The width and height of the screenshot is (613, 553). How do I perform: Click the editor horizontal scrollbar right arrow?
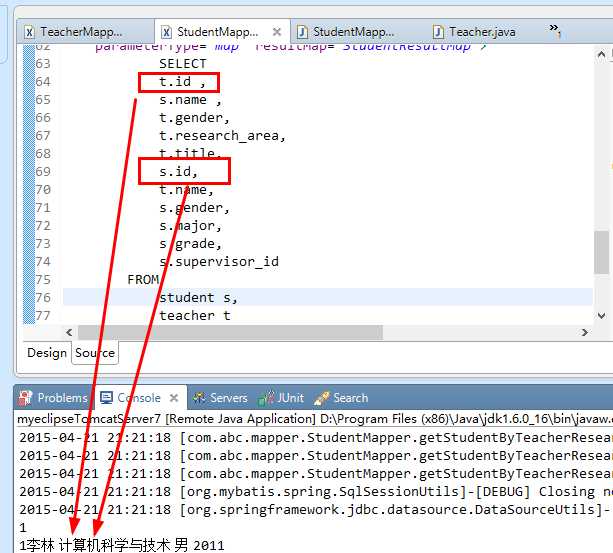[x=585, y=332]
